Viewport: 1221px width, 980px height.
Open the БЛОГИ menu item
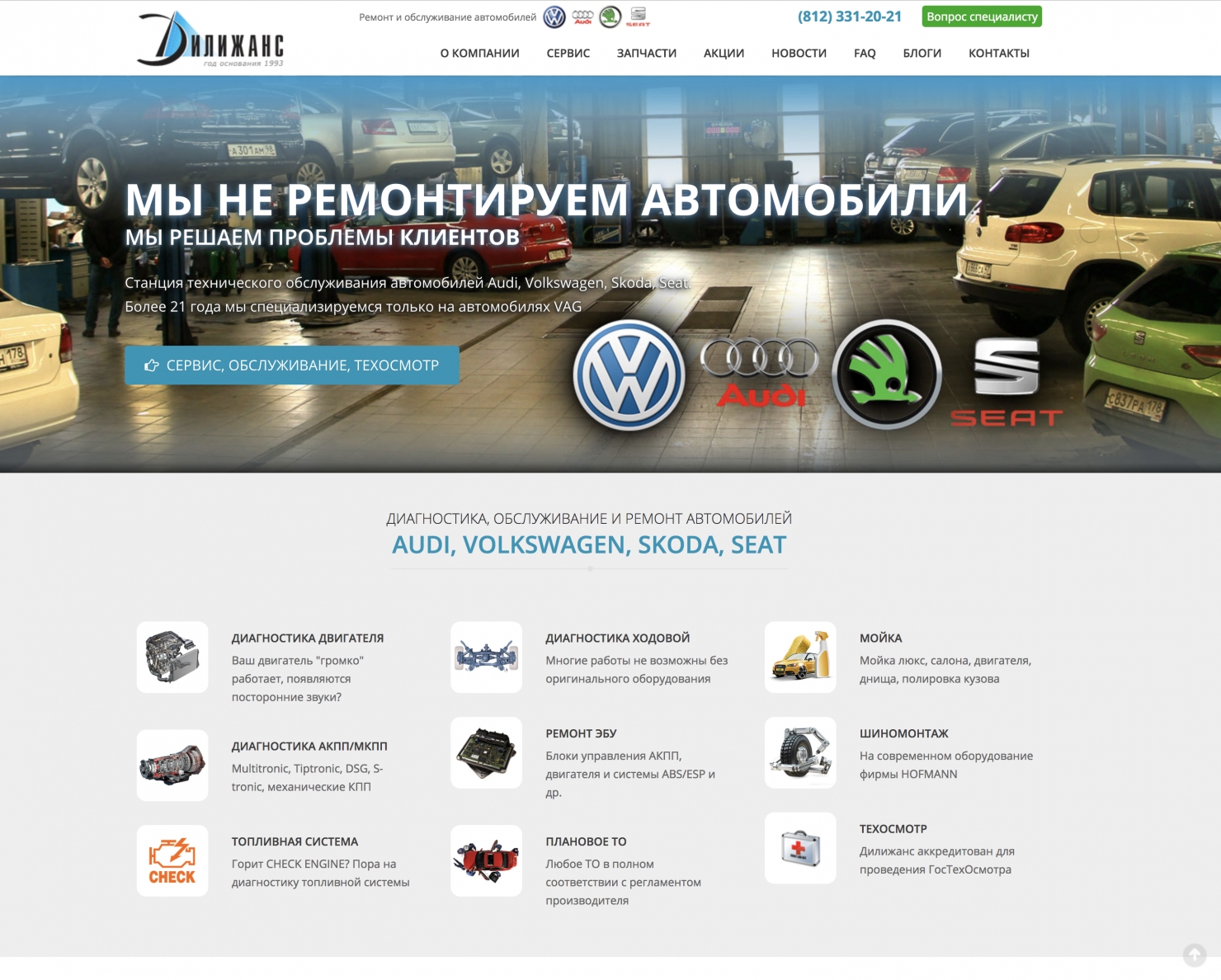(922, 53)
